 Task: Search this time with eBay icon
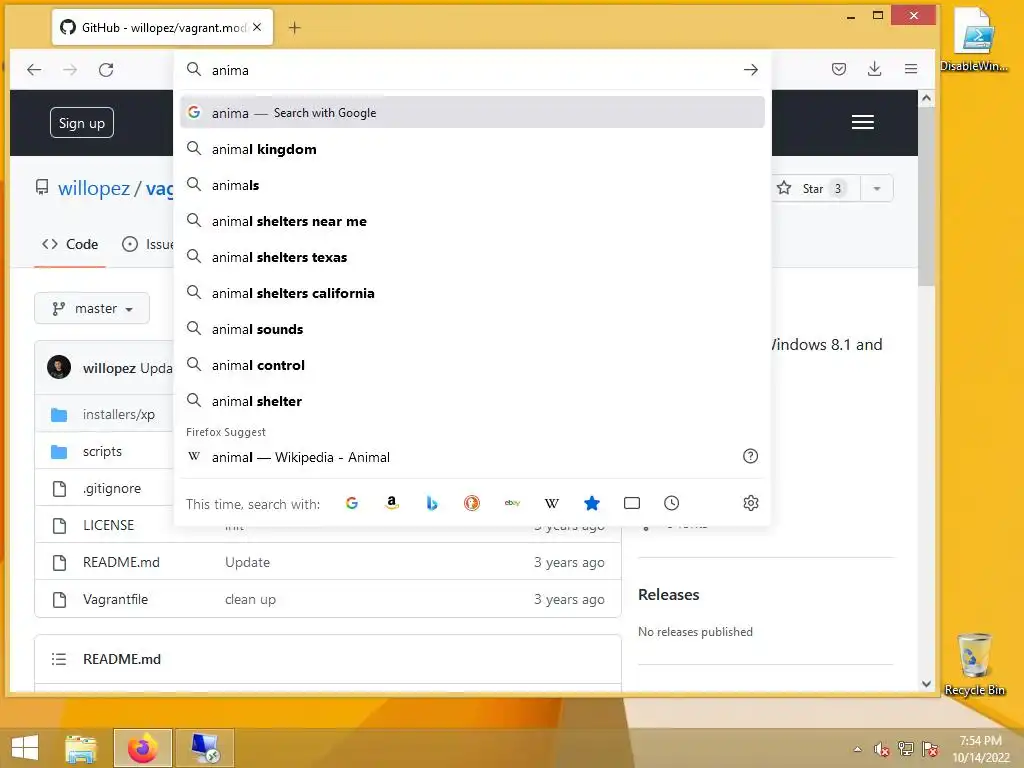[512, 503]
